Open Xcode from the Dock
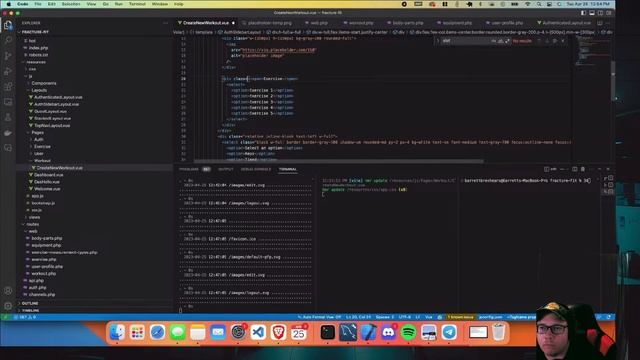Image resolution: width=640 pixels, height=360 pixels. 368,332
